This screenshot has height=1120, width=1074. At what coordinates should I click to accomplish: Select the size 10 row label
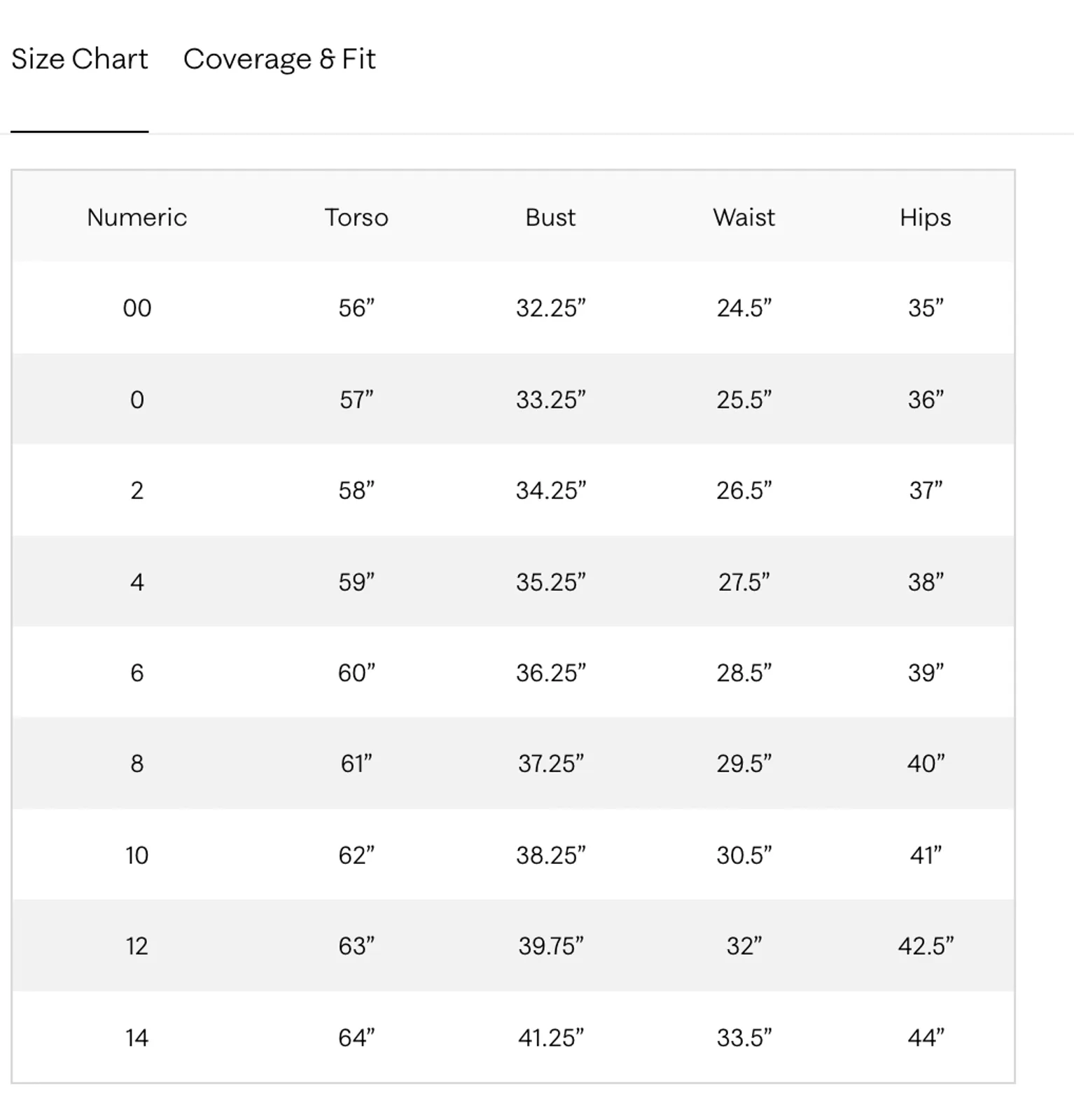tap(137, 855)
